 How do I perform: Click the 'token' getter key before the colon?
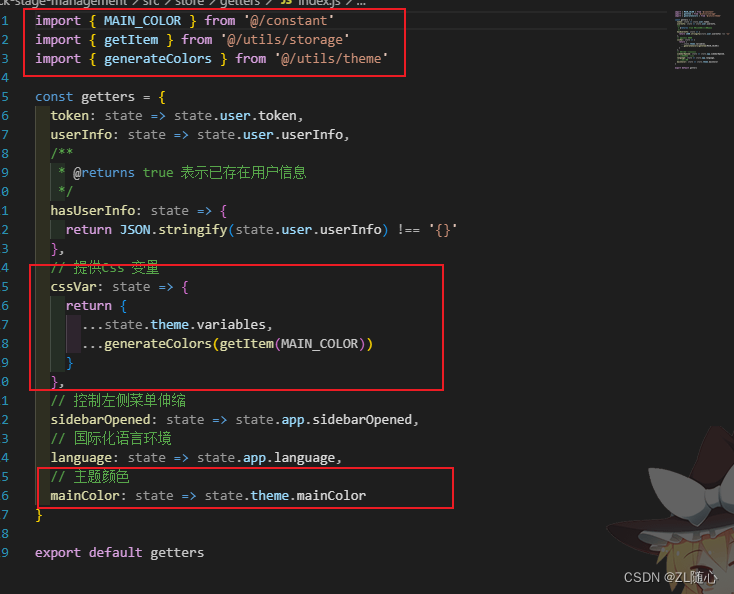pos(70,116)
